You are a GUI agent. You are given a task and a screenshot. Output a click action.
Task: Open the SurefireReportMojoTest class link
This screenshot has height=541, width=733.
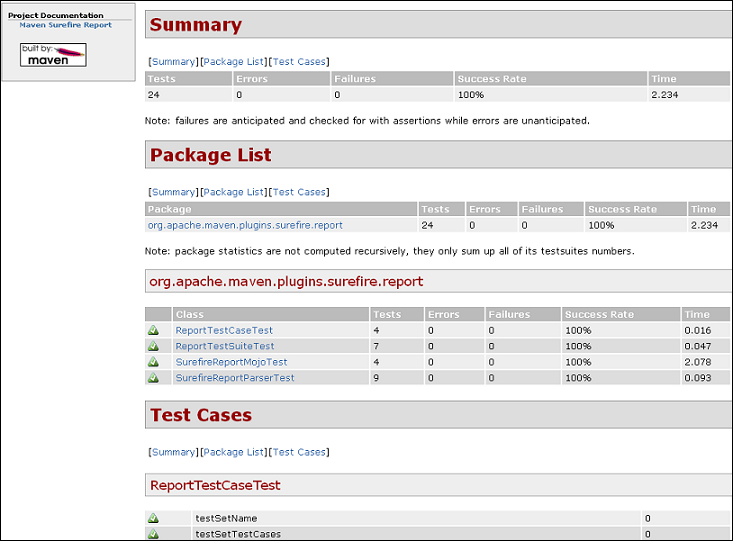(x=231, y=362)
